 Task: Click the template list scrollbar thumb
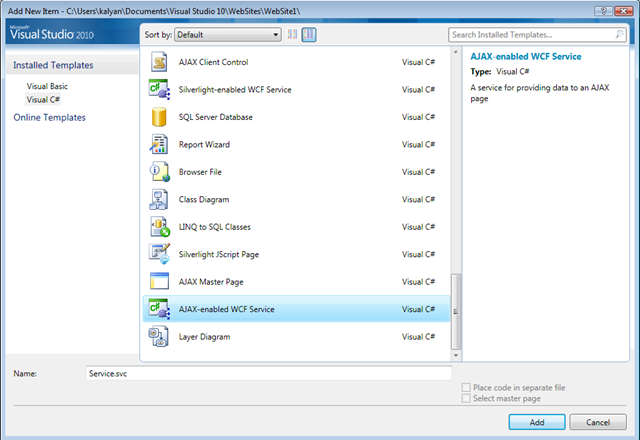pyautogui.click(x=456, y=312)
